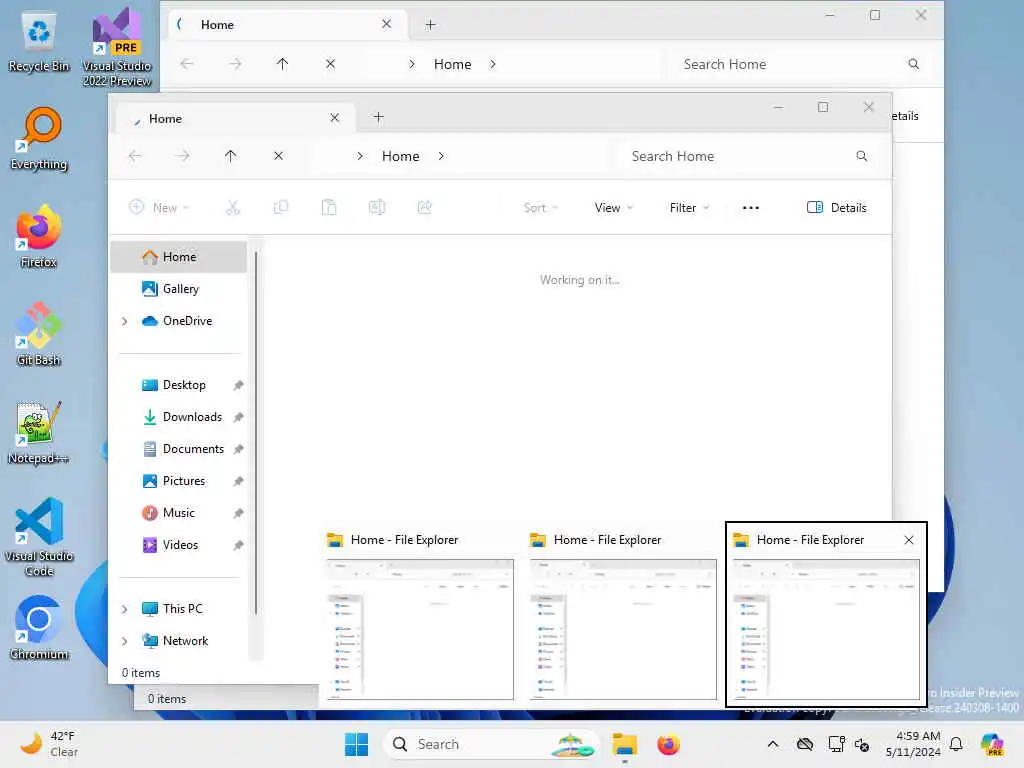Screen dimensions: 1024x768
Task: Show hidden system tray icons
Action: 773,744
